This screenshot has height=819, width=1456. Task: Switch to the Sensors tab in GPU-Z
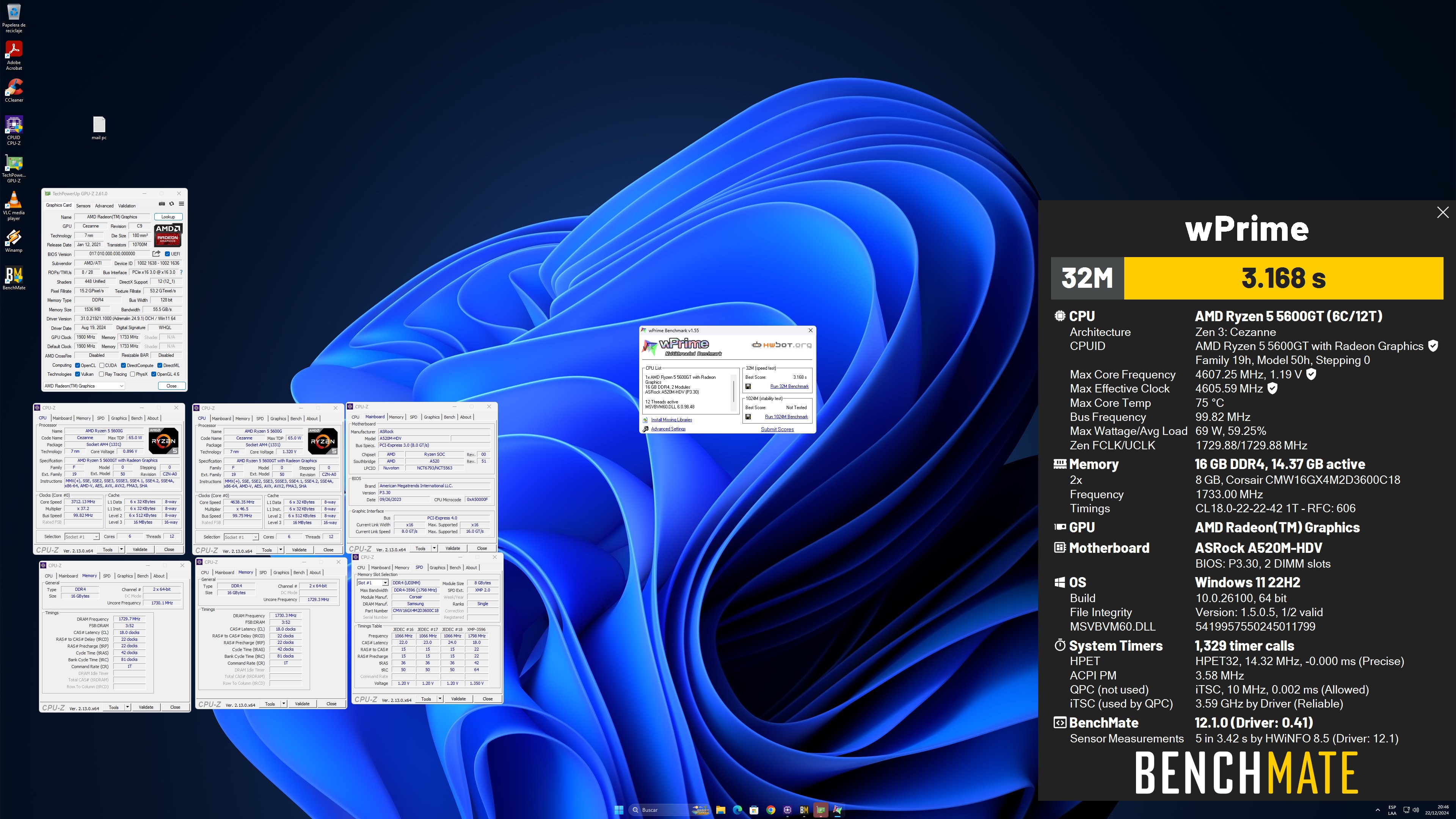83,206
